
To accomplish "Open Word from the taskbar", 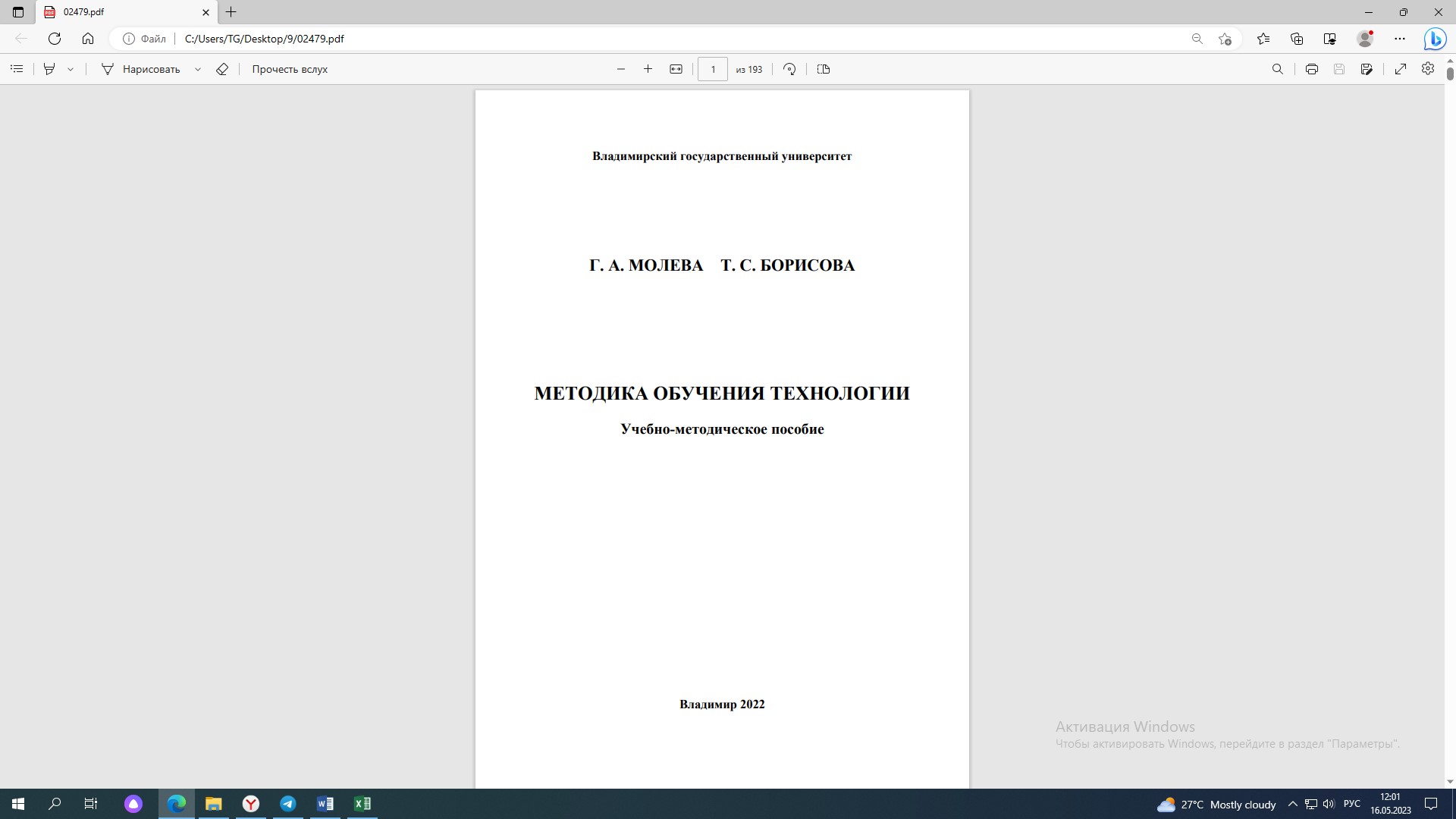I will click(x=325, y=804).
